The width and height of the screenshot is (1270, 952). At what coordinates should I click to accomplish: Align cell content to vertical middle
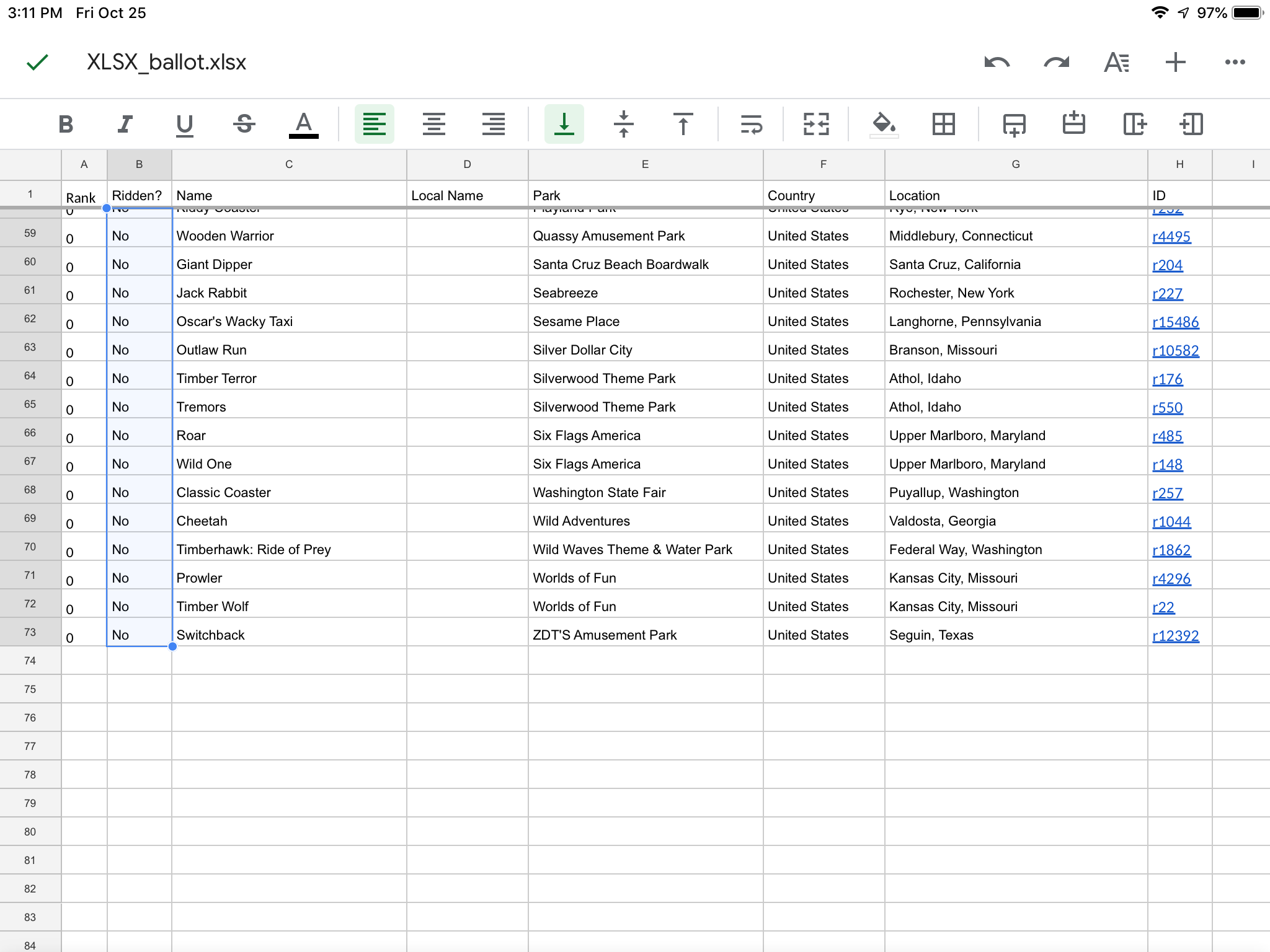[624, 124]
